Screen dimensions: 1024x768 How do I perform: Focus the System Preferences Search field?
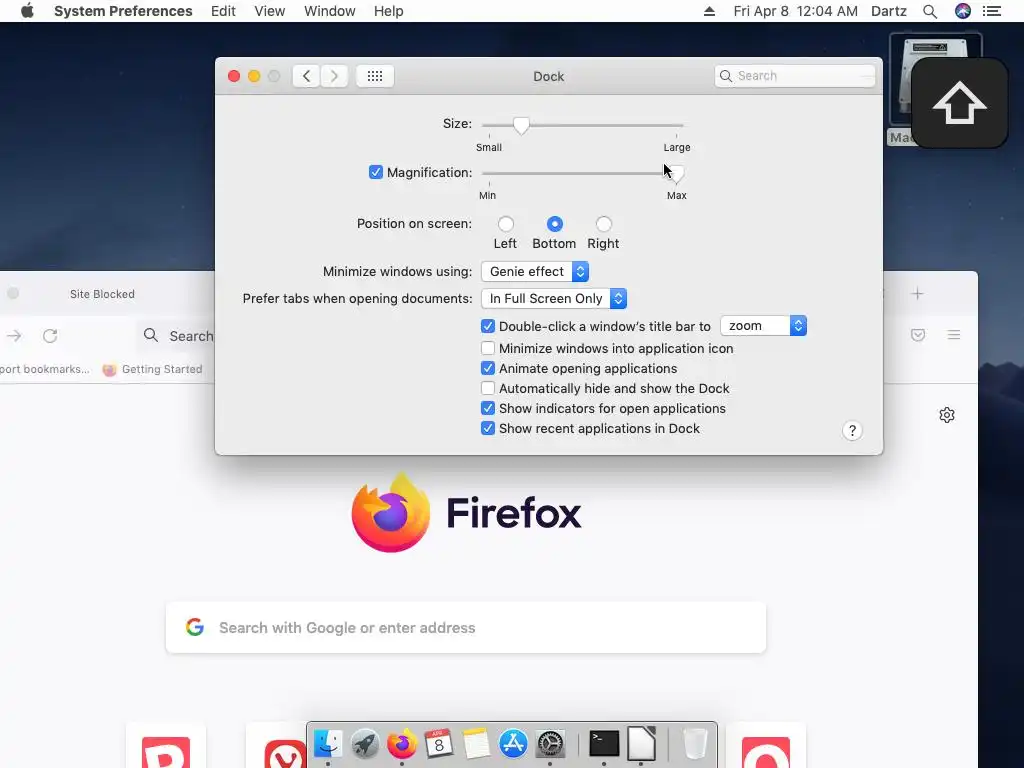(x=795, y=76)
